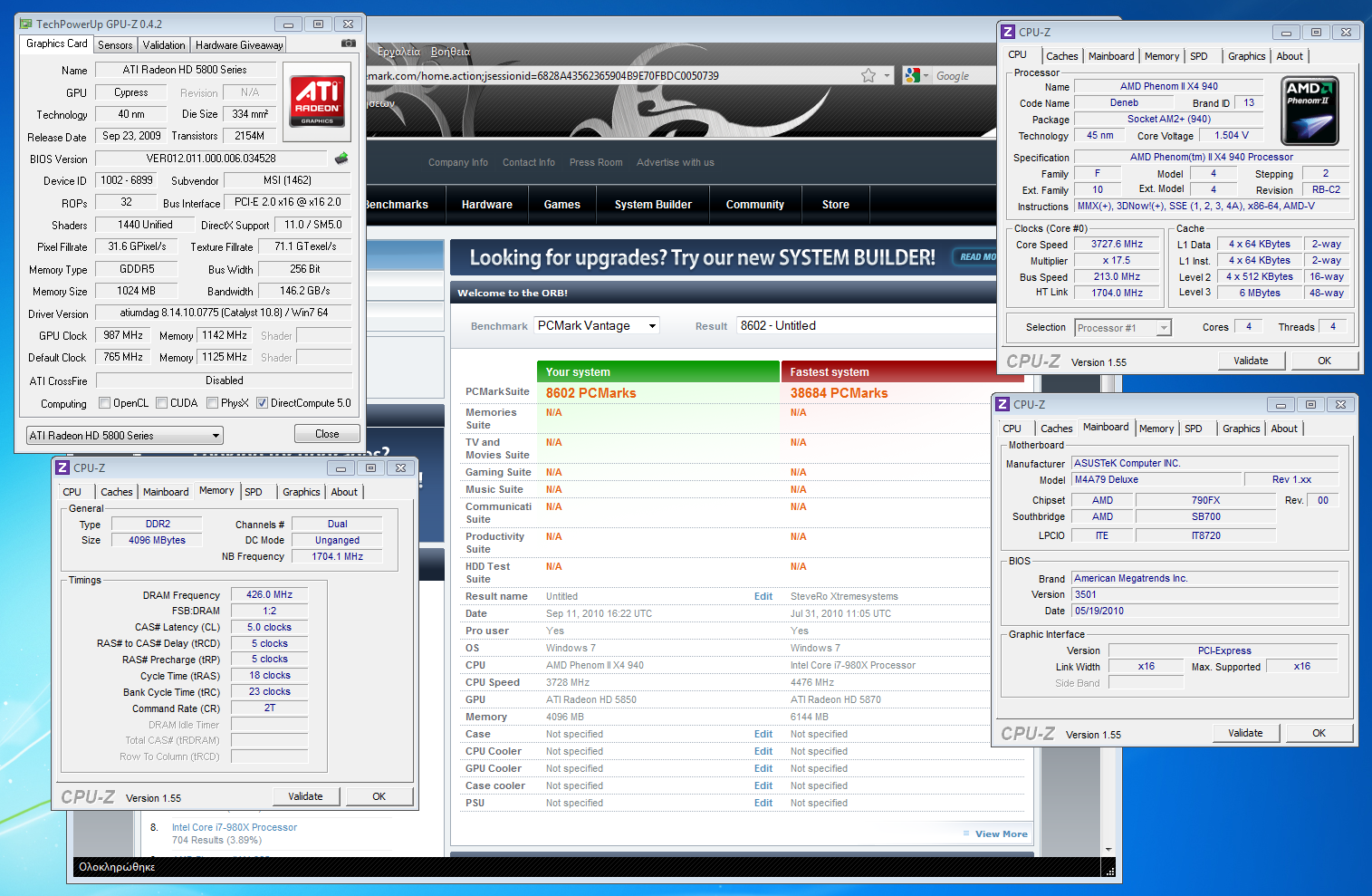Click OK in CPU-Z CPU window

pyautogui.click(x=1324, y=361)
